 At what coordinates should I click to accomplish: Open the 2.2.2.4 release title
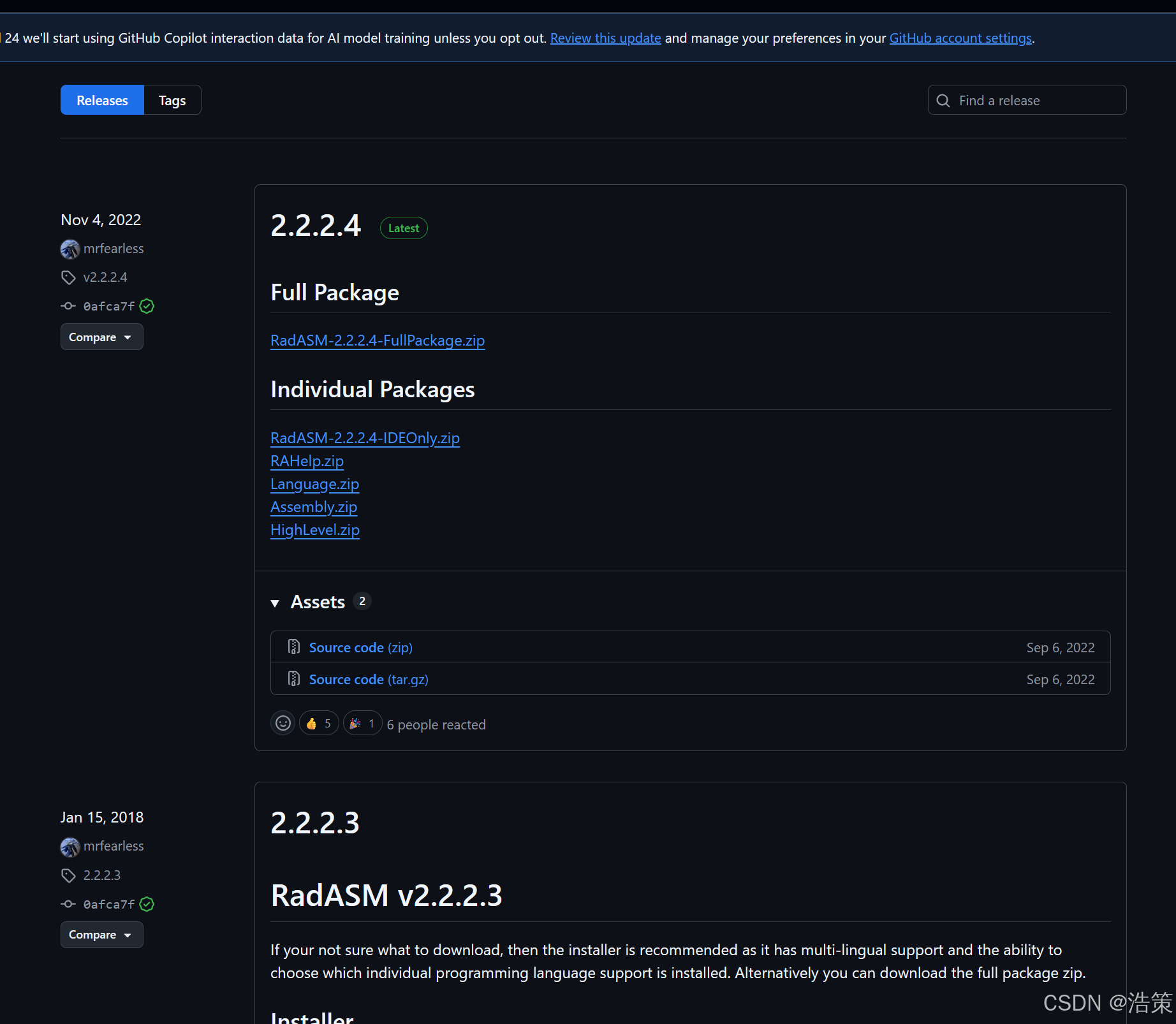(316, 226)
